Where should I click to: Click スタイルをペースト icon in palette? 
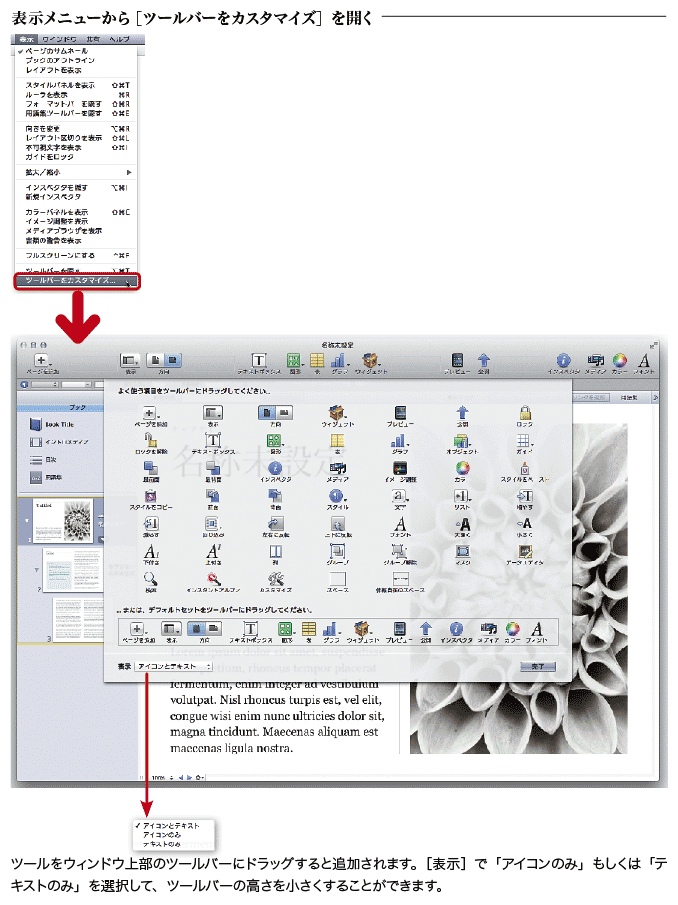tap(525, 468)
